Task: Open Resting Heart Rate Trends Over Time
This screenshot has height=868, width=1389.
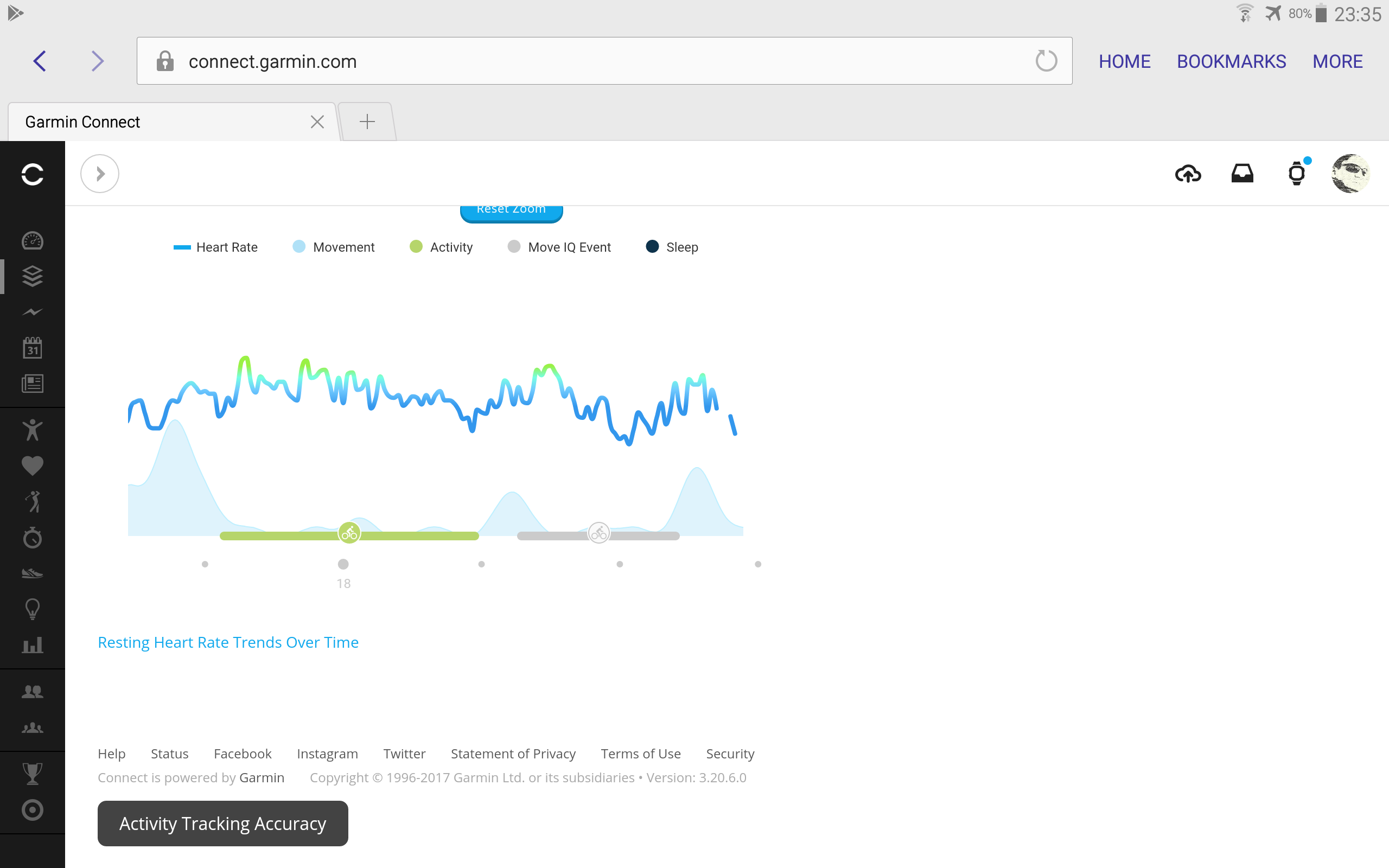Action: (228, 642)
